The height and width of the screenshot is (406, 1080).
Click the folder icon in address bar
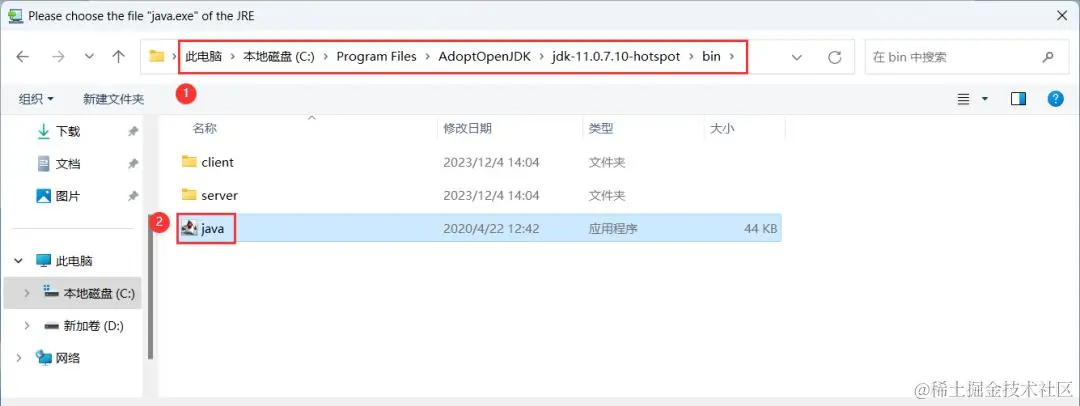pos(157,57)
